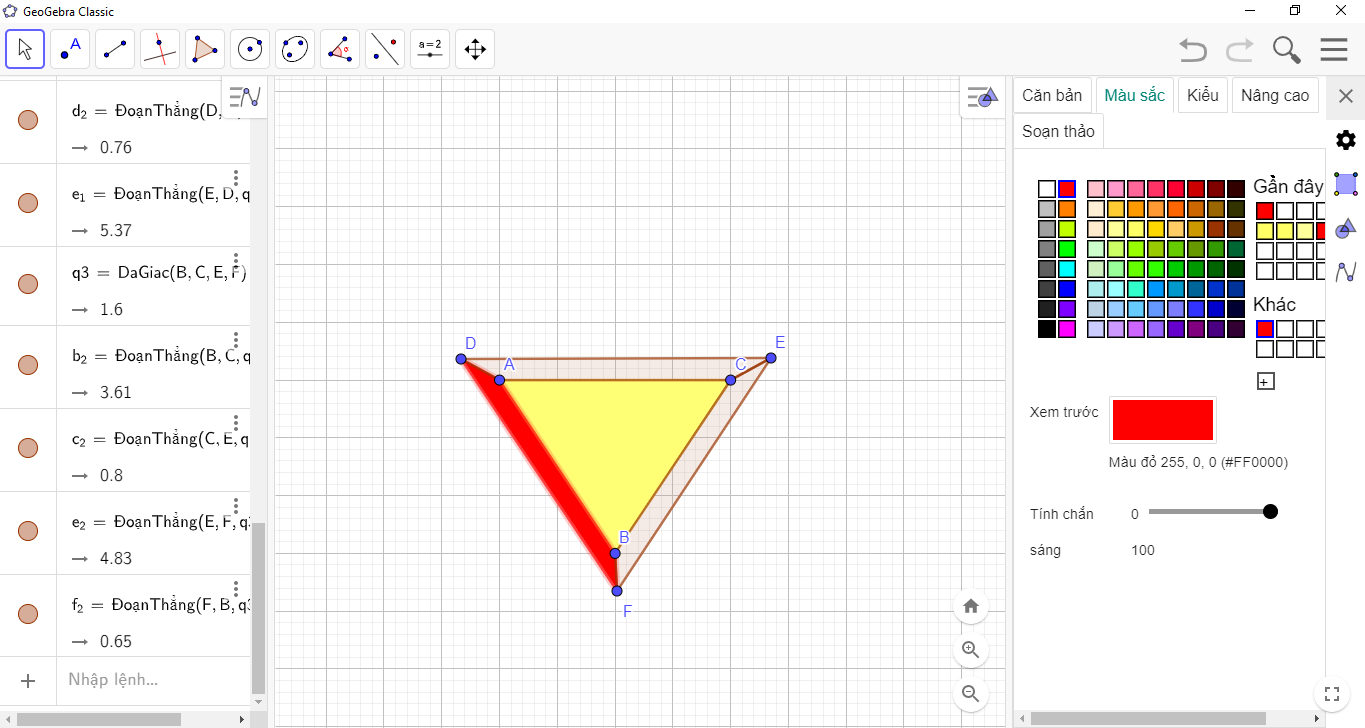This screenshot has width=1365, height=728.
Task: Activate the Move Graphics View tool
Action: coord(475,49)
